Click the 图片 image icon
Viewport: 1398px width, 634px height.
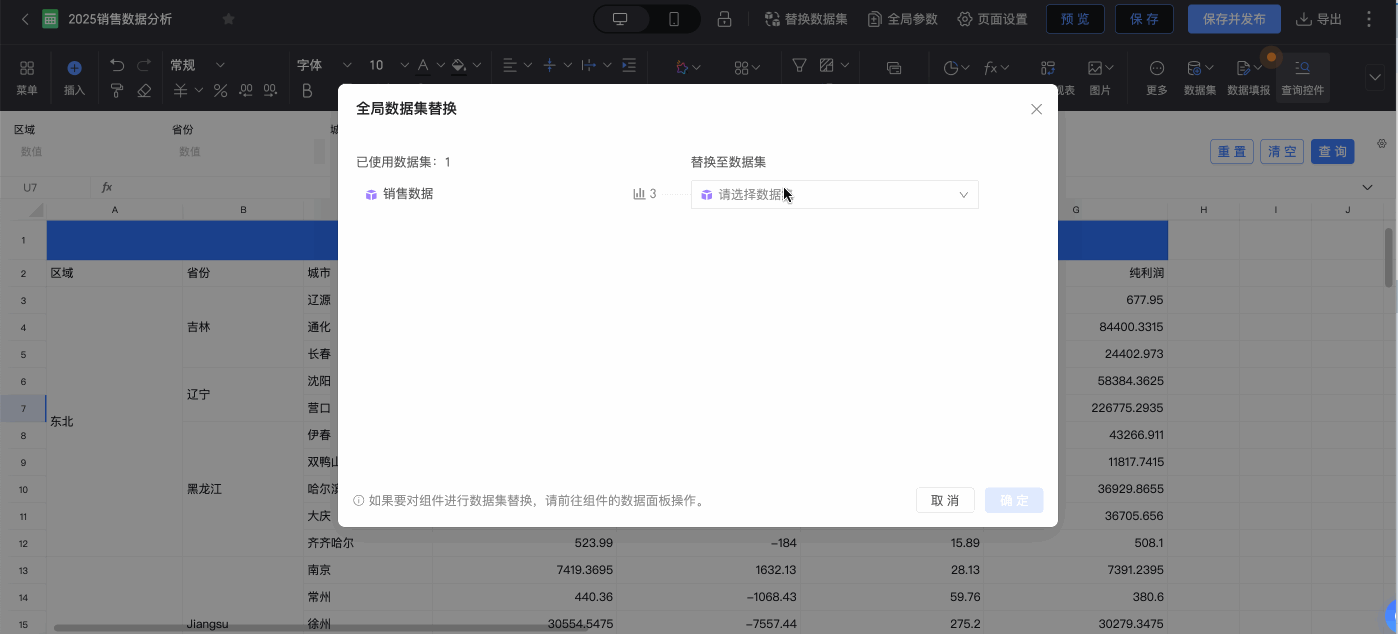click(x=1100, y=77)
